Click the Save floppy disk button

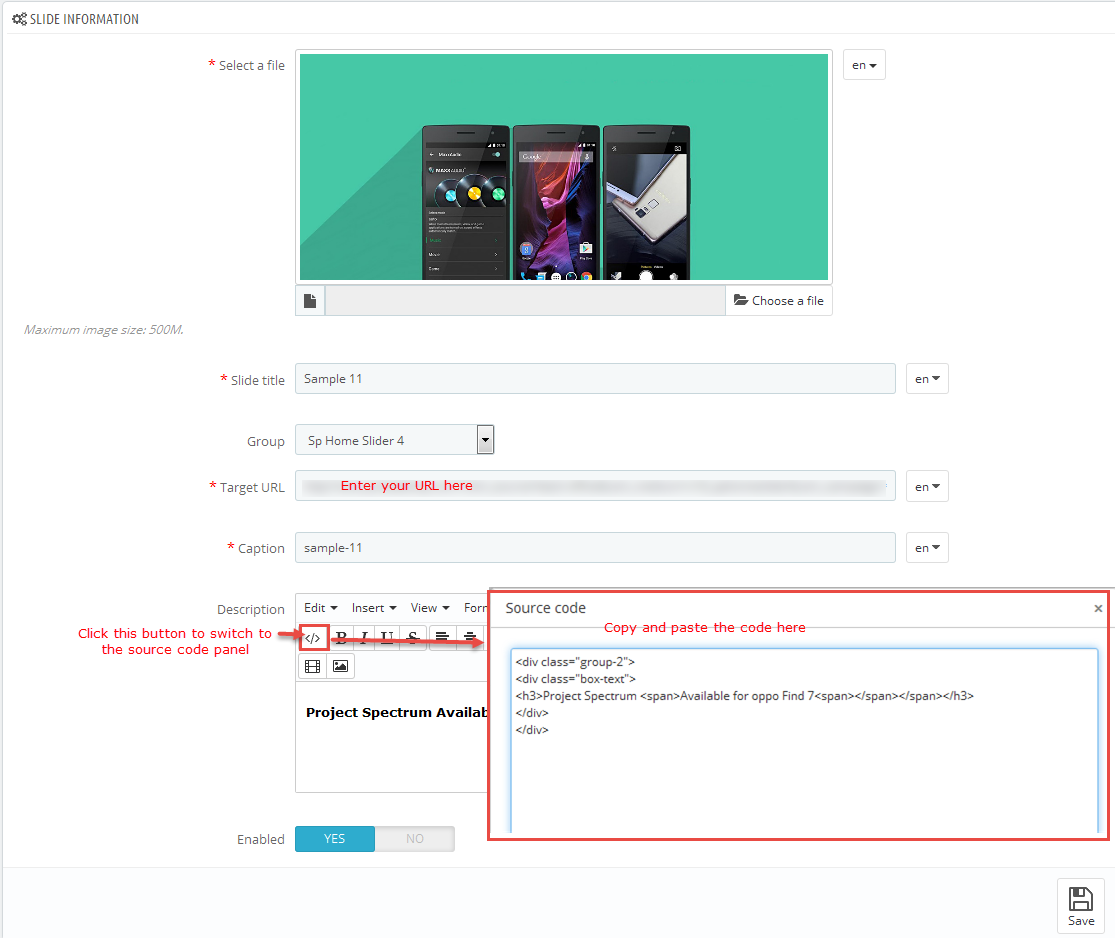[x=1080, y=906]
